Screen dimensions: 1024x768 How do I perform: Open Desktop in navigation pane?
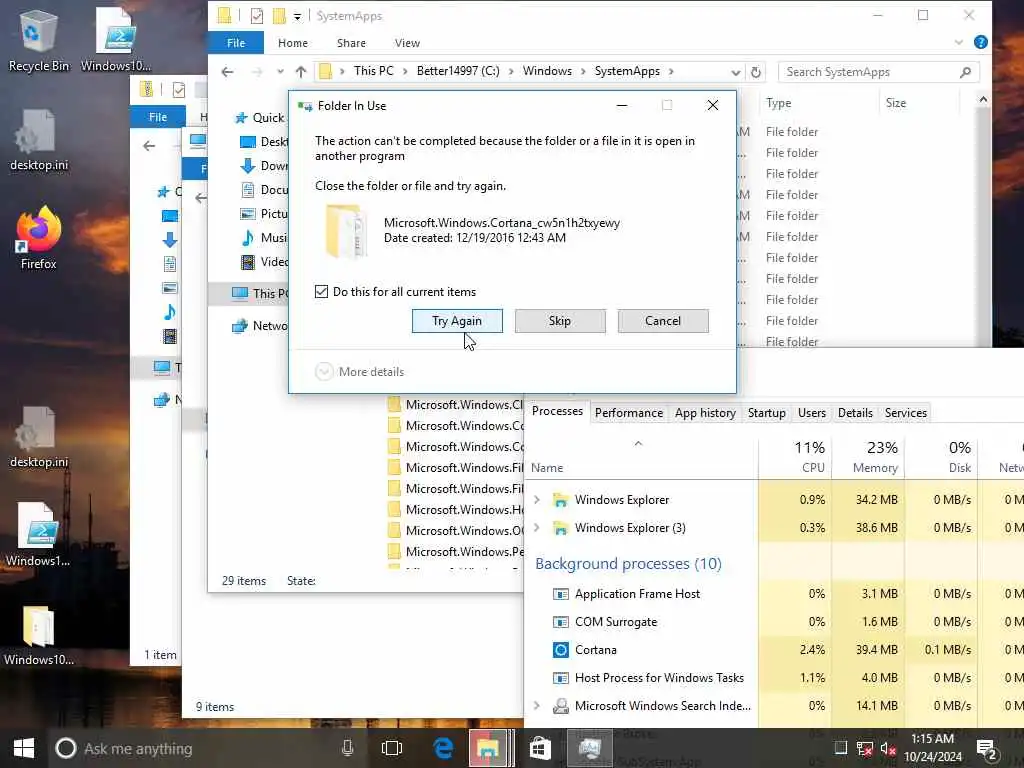[x=264, y=142]
